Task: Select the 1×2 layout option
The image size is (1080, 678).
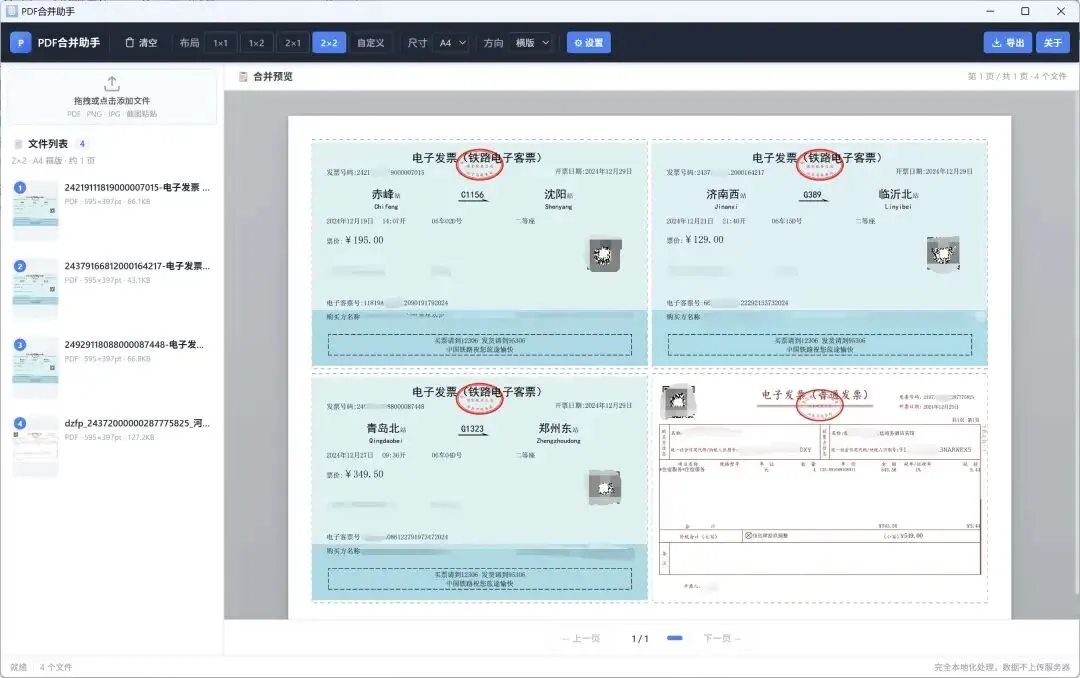Action: click(x=256, y=43)
